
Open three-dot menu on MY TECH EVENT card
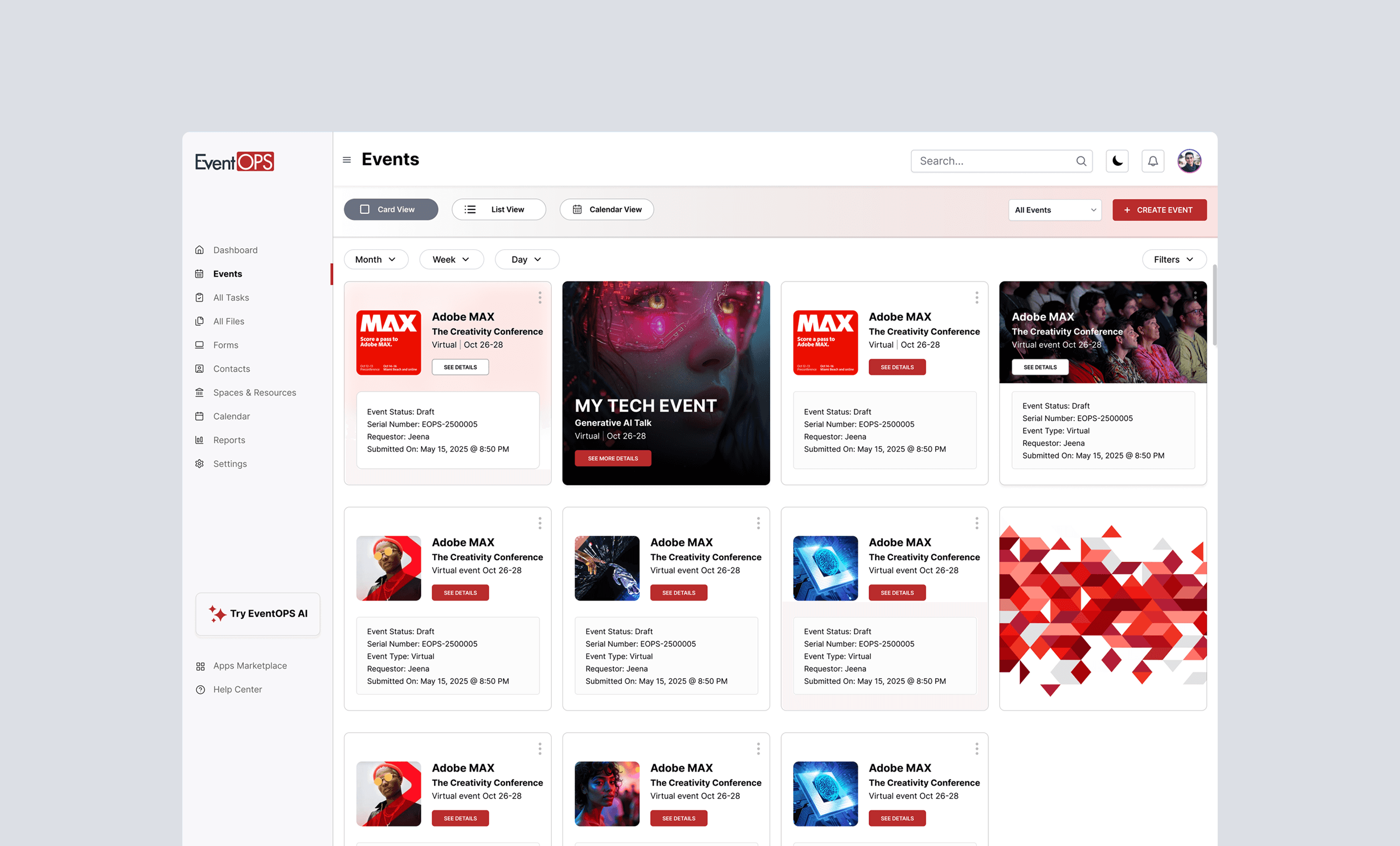758,297
